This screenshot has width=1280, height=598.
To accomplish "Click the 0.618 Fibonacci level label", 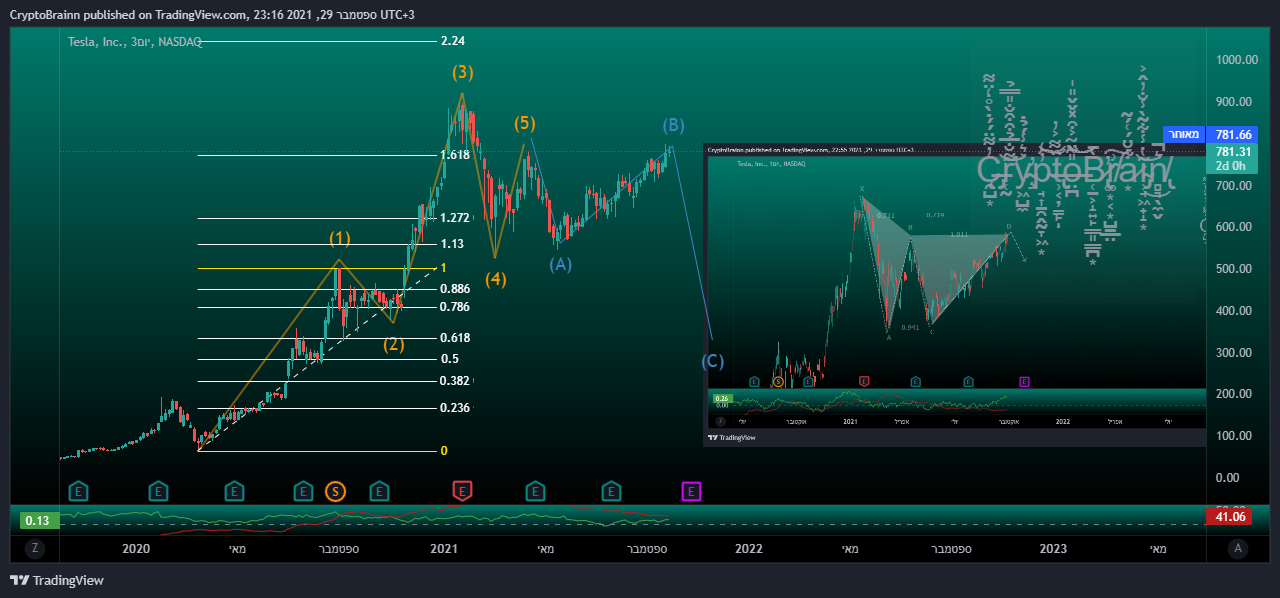I will [x=455, y=338].
